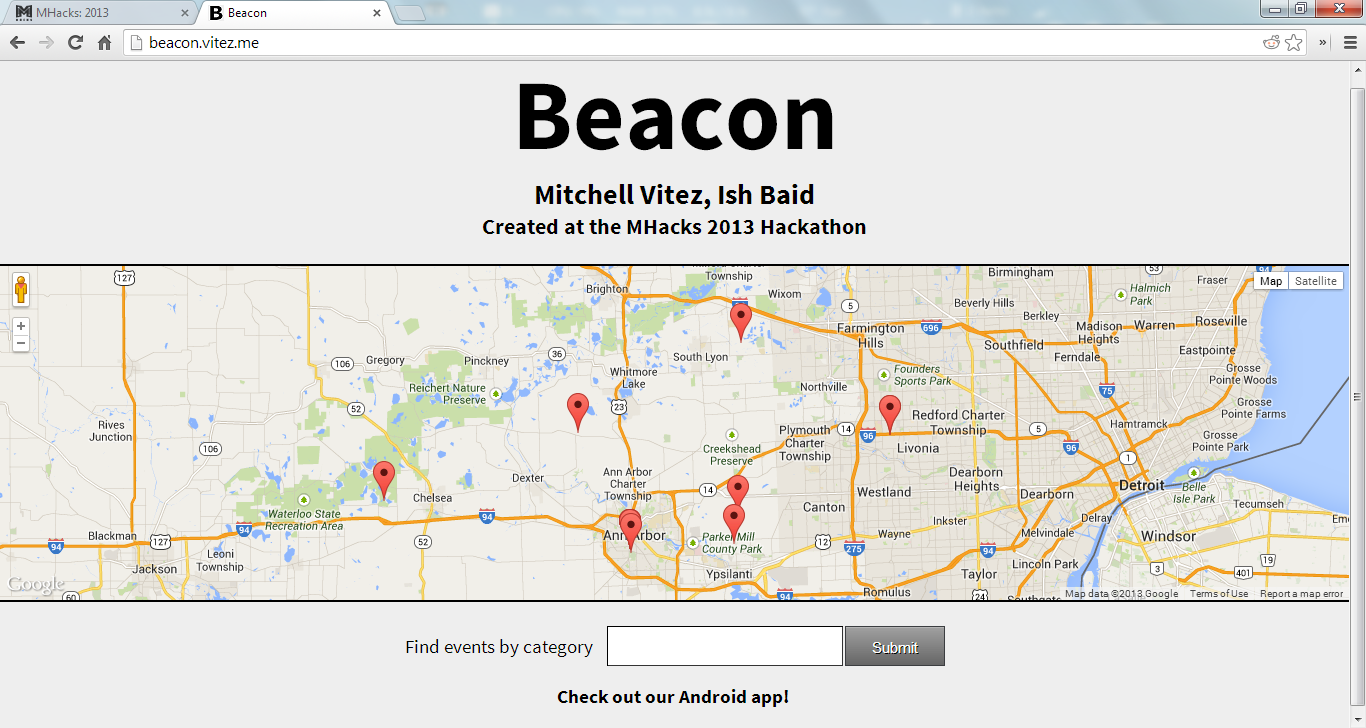Image resolution: width=1366 pixels, height=728 pixels.
Task: Select the Street View pegman icon
Action: pyautogui.click(x=21, y=289)
